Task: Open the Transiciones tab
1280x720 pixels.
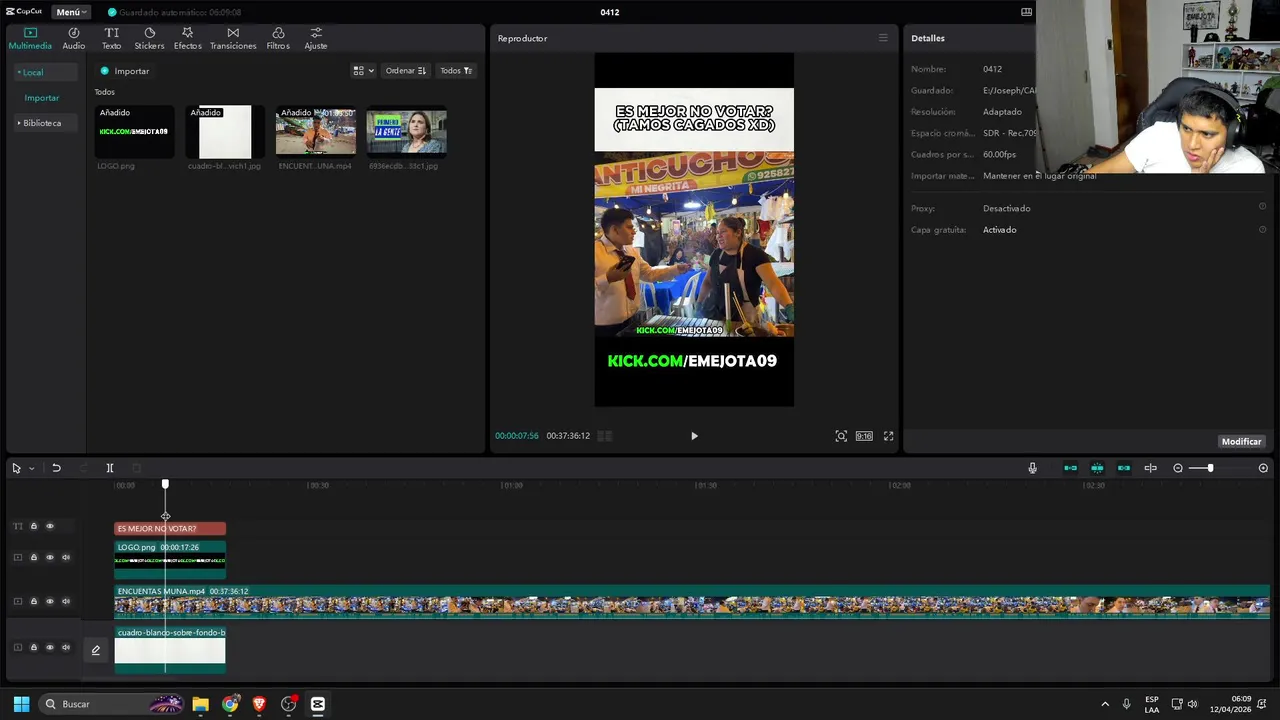Action: coord(233,38)
